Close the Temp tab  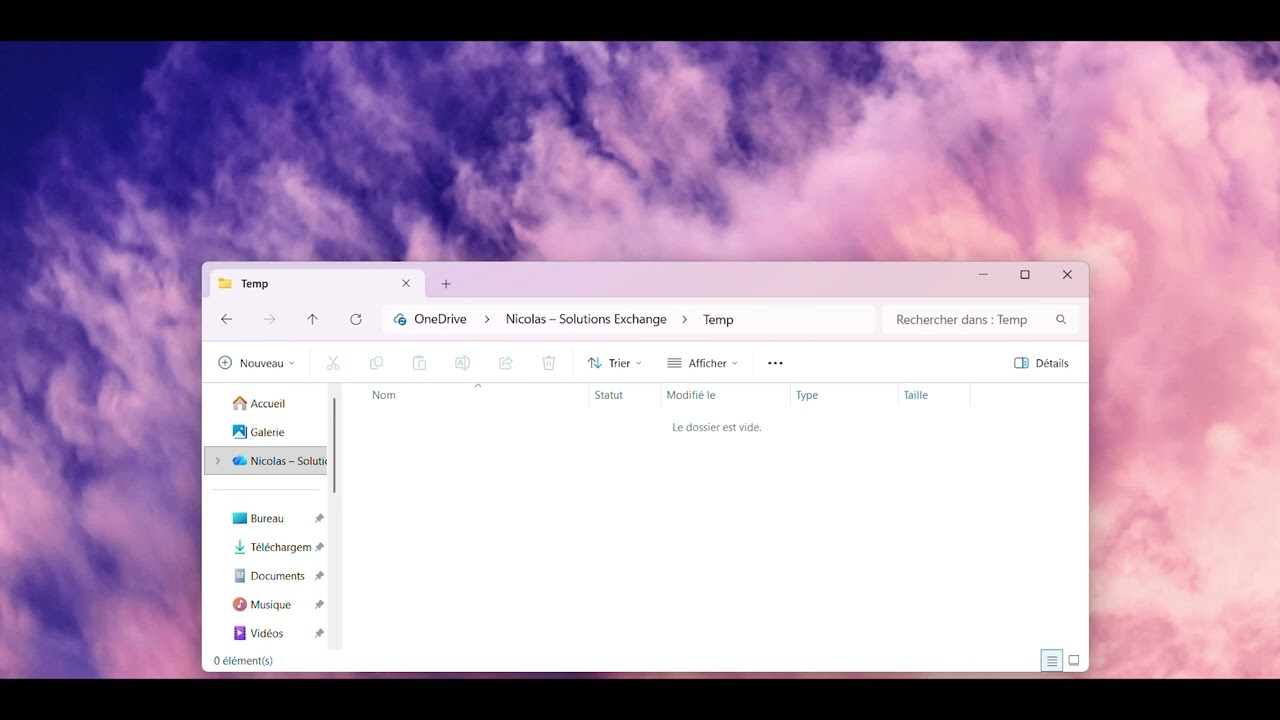[x=406, y=284]
